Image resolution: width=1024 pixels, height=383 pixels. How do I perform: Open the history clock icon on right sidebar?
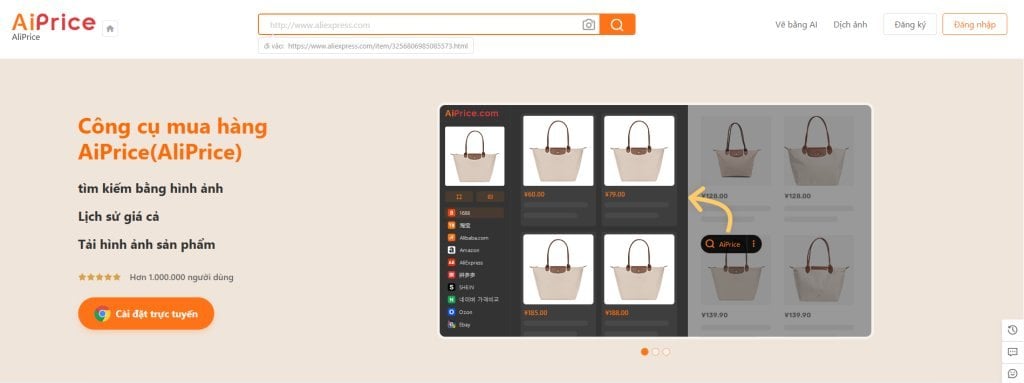tap(1012, 330)
